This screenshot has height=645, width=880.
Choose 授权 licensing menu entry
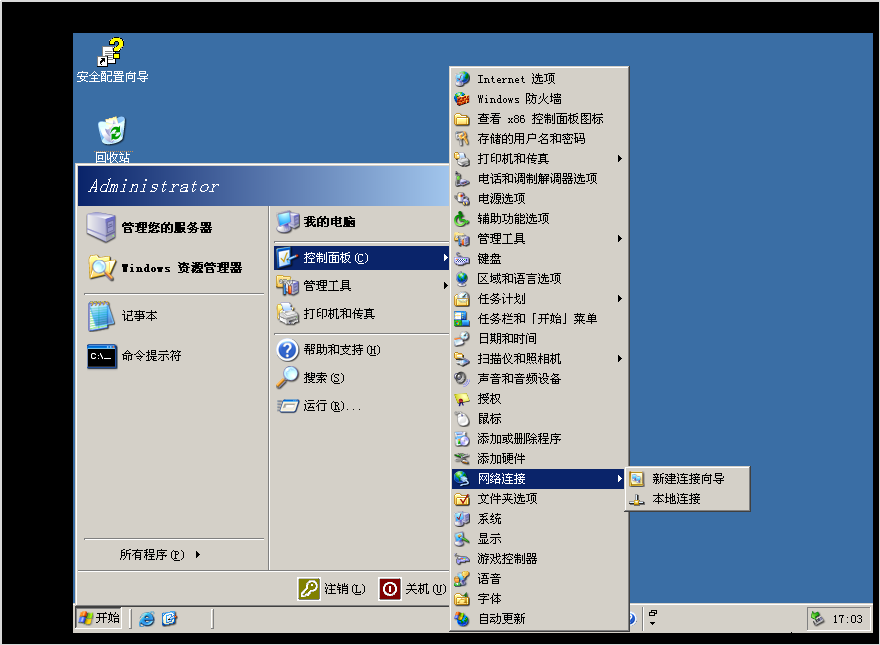[x=539, y=399]
